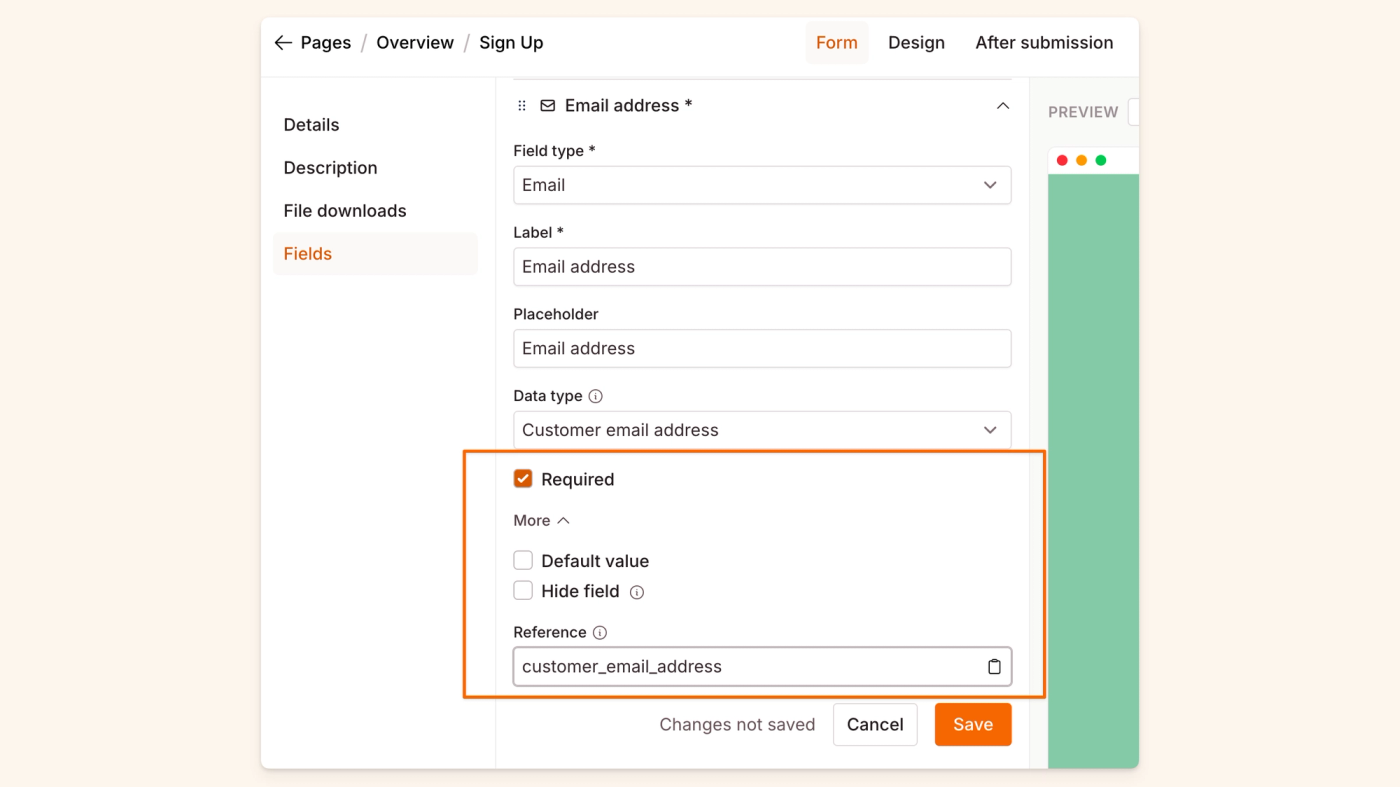Click the back arrow beside Pages
The height and width of the screenshot is (787, 1400).
coord(283,43)
